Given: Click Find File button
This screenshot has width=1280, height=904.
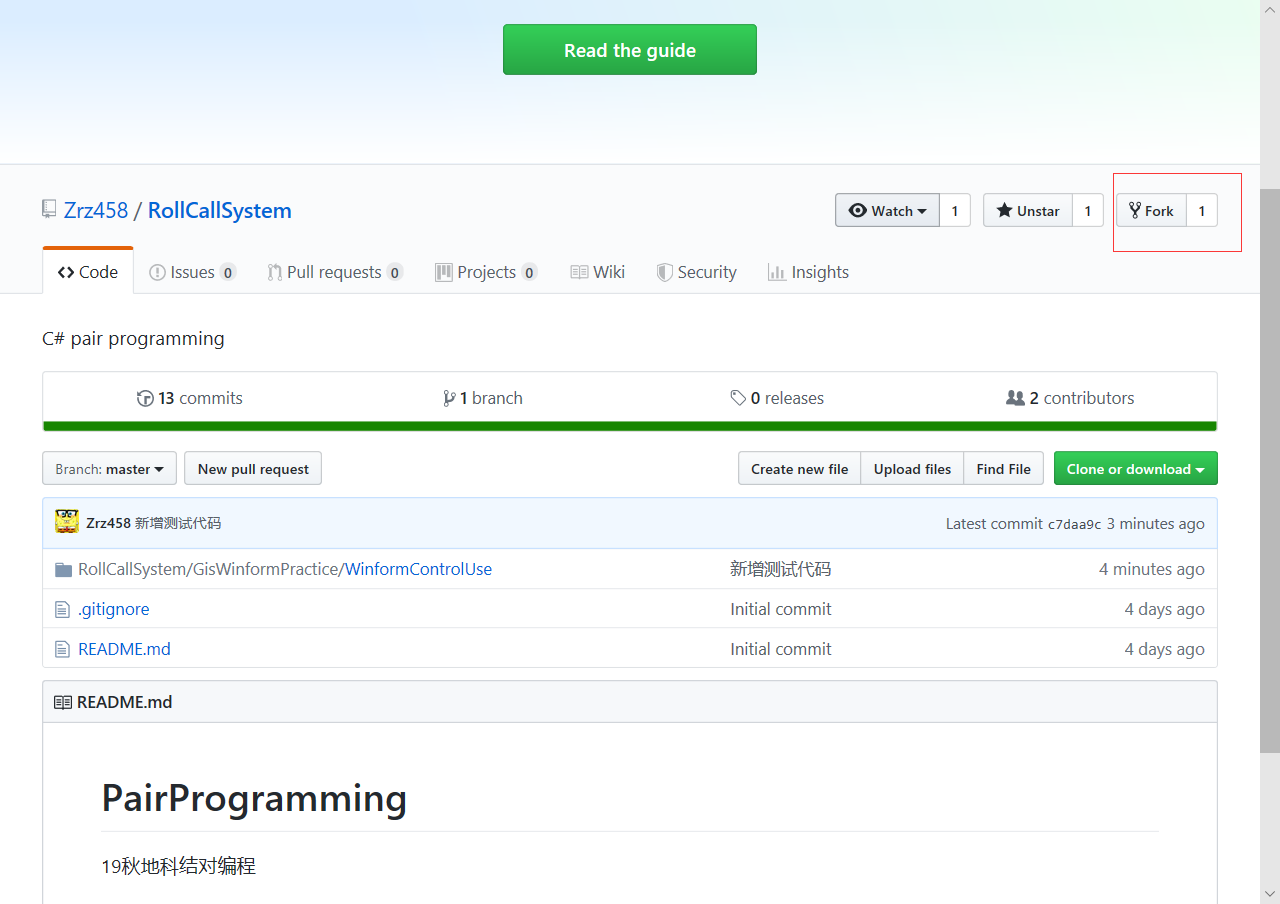Looking at the screenshot, I should pos(1003,469).
